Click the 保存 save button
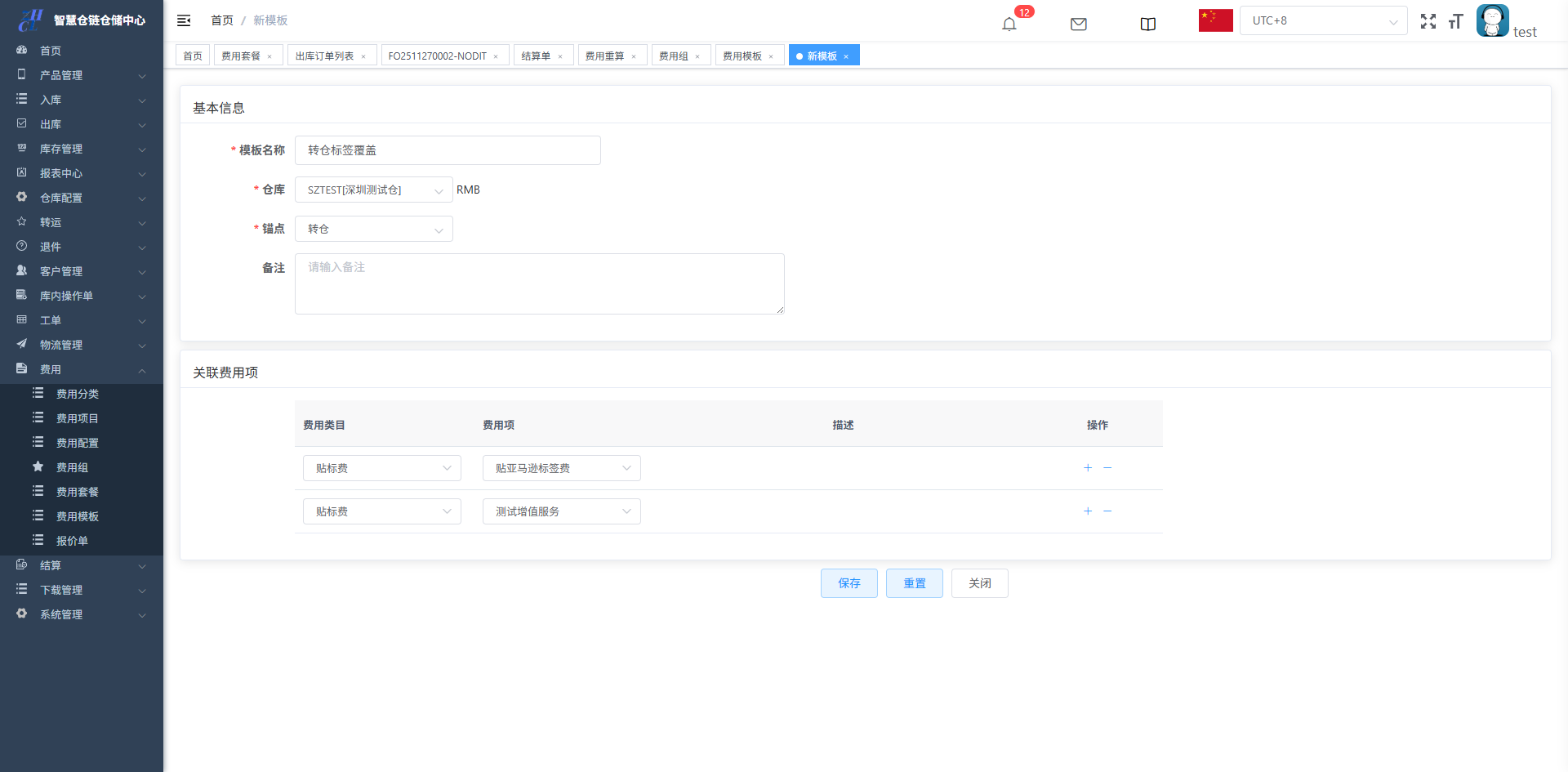 pyautogui.click(x=849, y=583)
